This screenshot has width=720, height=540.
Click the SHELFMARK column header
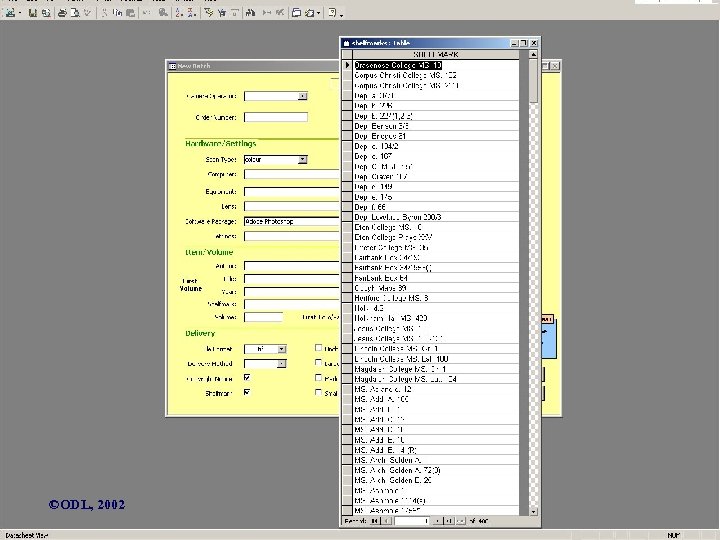(x=436, y=55)
